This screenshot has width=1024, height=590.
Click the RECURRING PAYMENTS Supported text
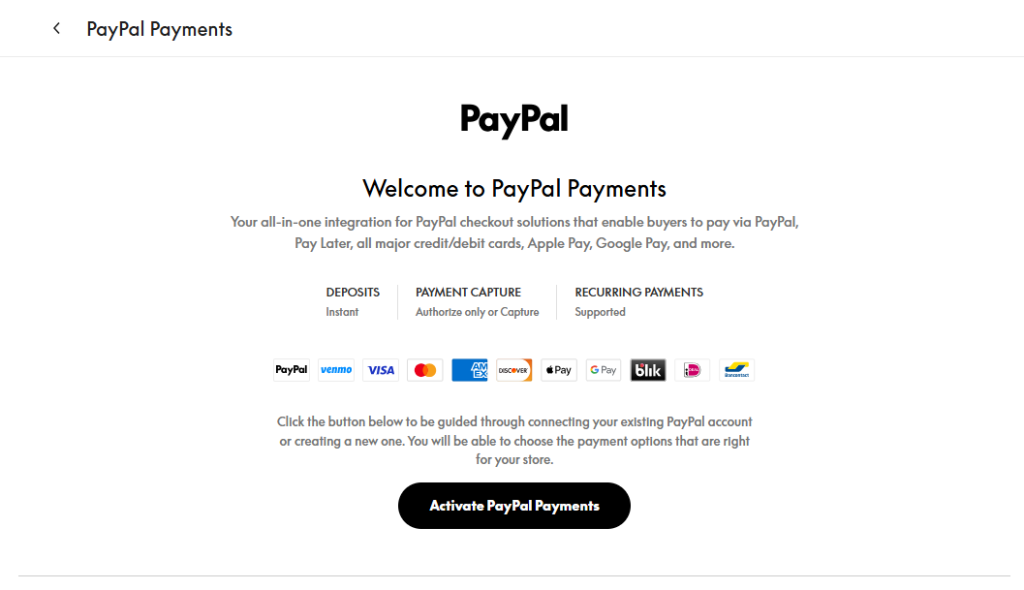pyautogui.click(x=639, y=301)
